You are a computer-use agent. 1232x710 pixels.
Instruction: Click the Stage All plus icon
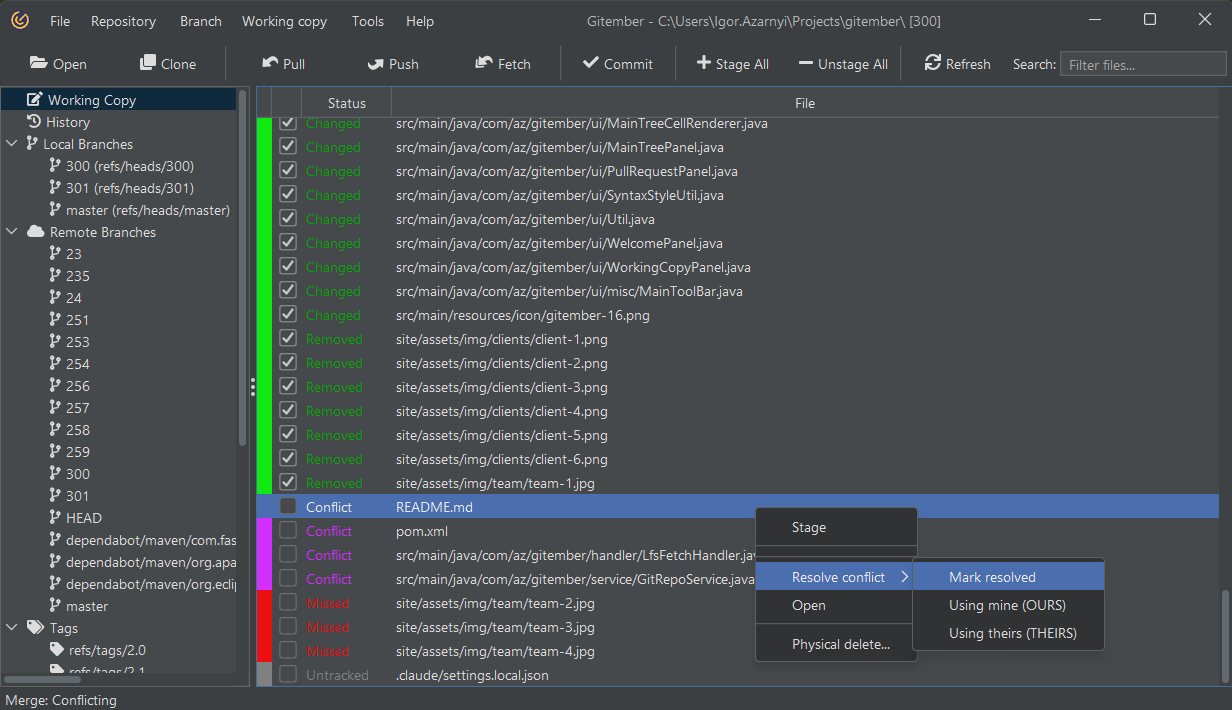tap(704, 63)
